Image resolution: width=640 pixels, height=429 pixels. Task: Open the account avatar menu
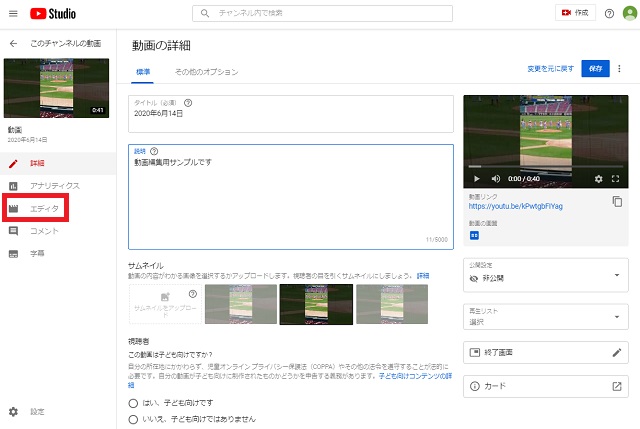[630, 13]
